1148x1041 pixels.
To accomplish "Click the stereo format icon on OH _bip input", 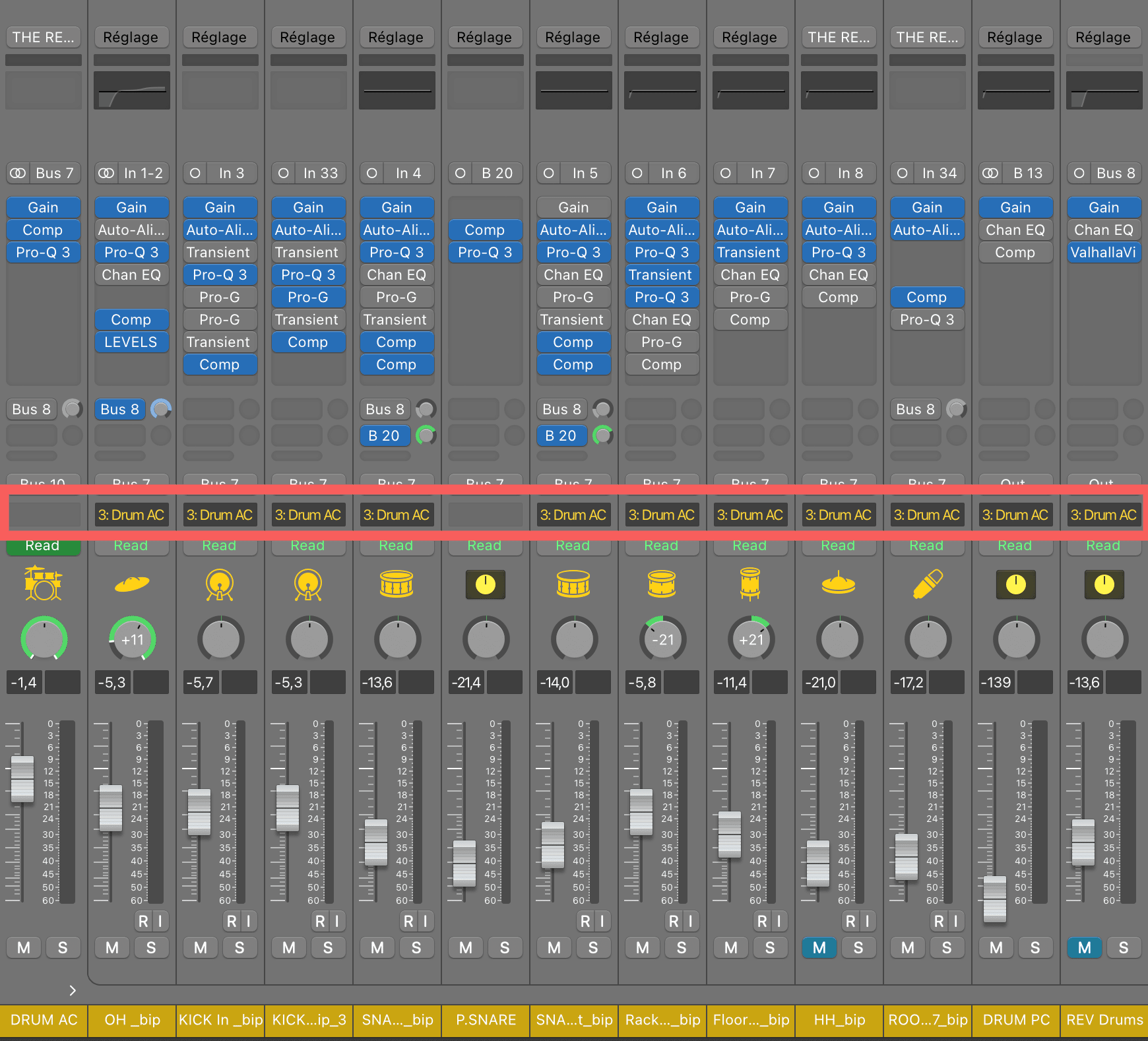I will [106, 173].
